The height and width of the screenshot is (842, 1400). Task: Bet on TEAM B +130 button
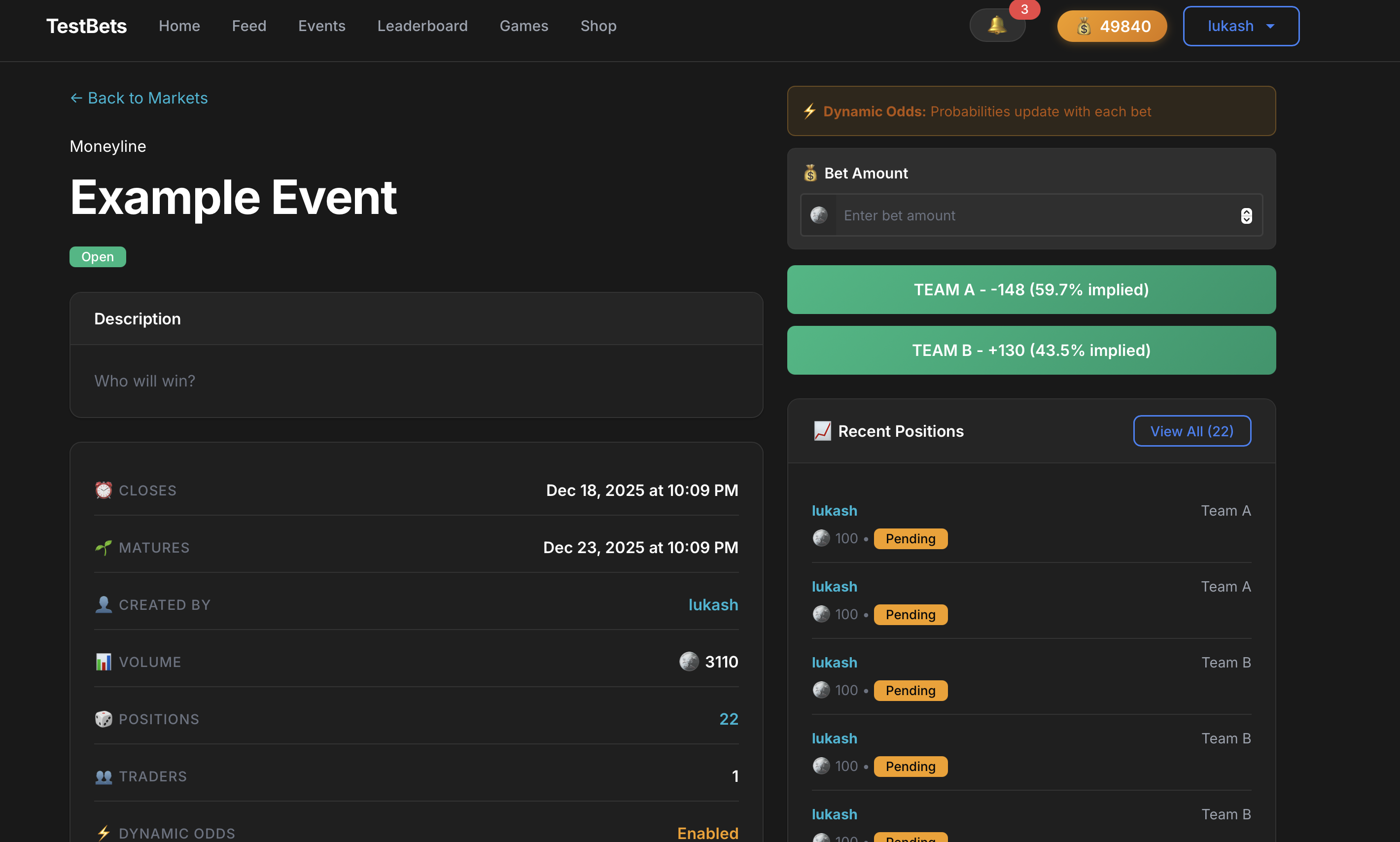pos(1031,350)
